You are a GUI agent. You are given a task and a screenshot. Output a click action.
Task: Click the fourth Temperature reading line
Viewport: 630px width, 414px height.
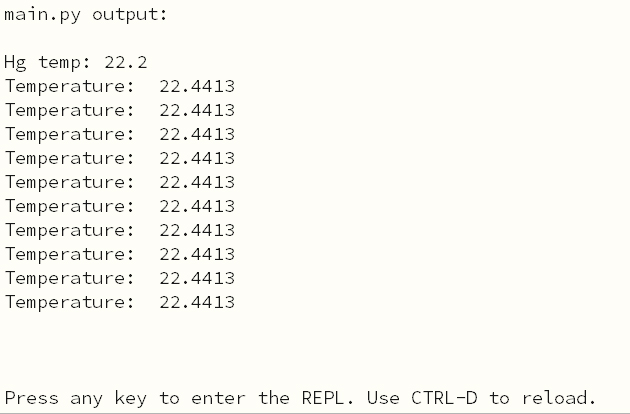pyautogui.click(x=120, y=158)
